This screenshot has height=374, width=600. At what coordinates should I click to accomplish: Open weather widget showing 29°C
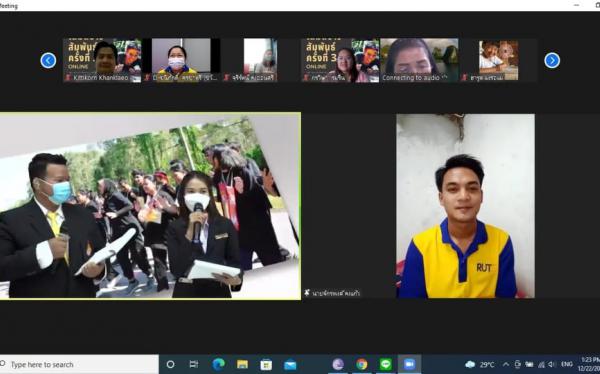[481, 364]
